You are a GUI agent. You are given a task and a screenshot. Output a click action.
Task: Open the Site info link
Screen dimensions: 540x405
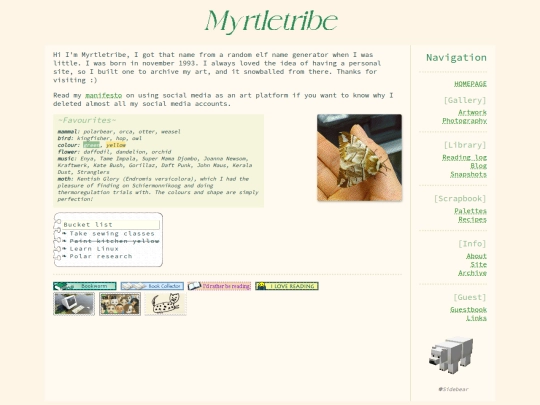pos(478,264)
